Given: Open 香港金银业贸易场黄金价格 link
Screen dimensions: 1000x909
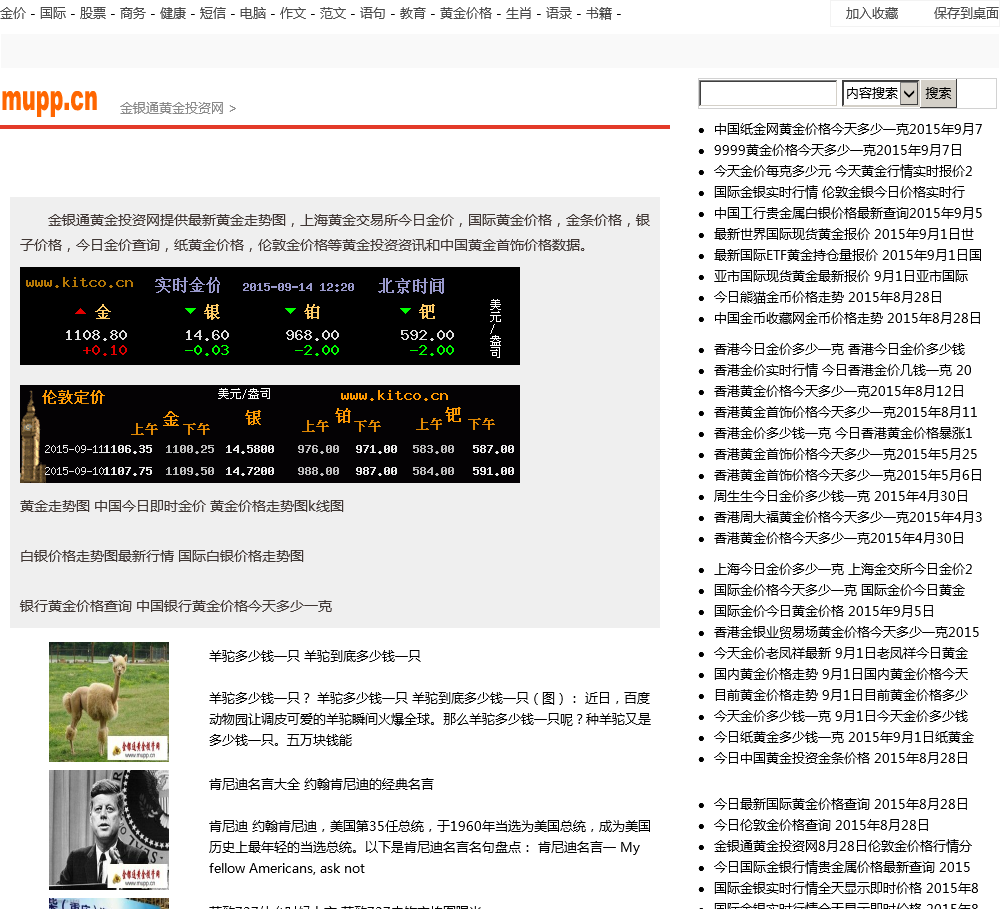Looking at the screenshot, I should click(846, 632).
